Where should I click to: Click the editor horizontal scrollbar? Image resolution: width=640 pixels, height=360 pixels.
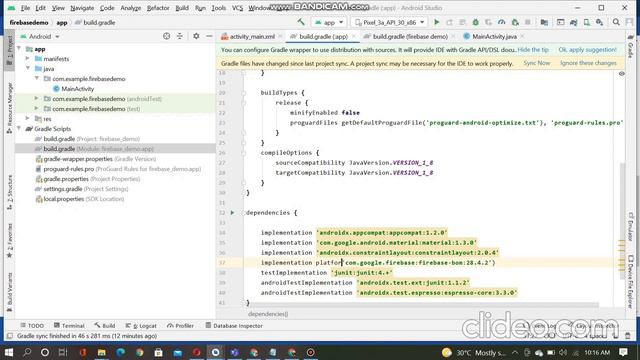(x=424, y=304)
